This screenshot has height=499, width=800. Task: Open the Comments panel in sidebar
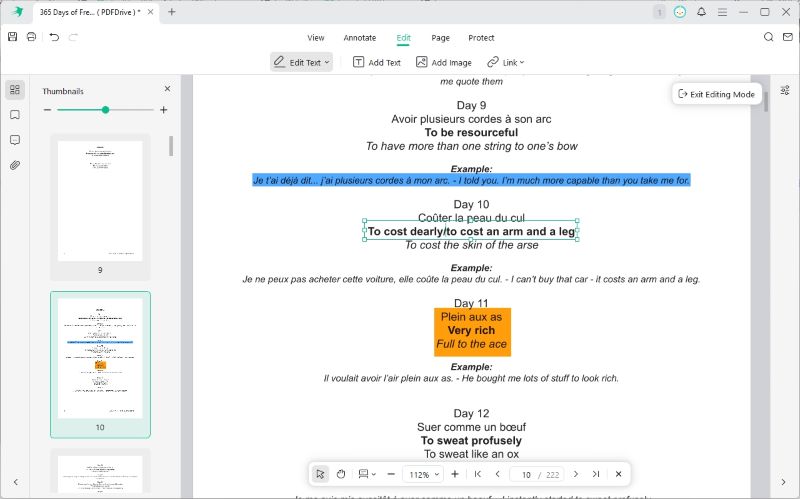point(15,140)
